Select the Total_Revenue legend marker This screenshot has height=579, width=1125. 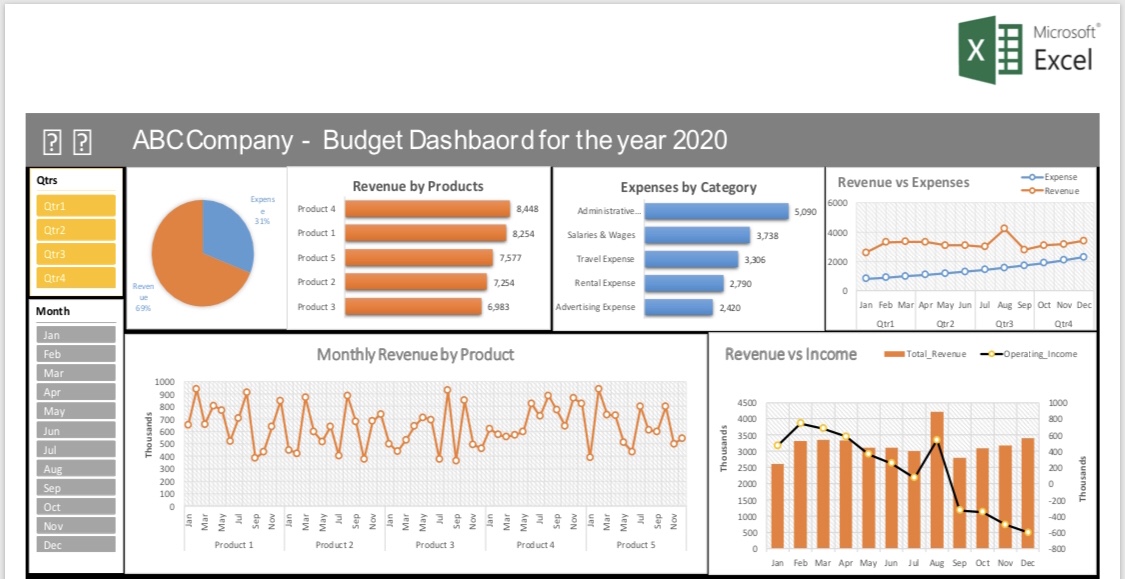[895, 354]
